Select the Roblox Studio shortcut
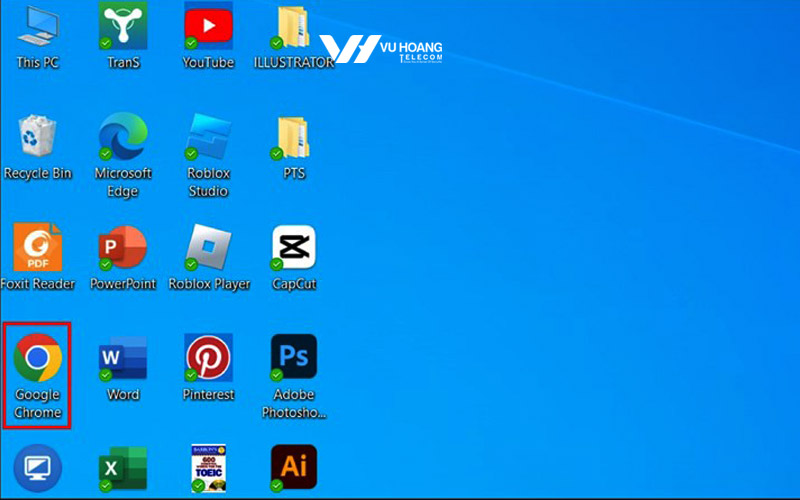The image size is (800, 500). tap(208, 136)
